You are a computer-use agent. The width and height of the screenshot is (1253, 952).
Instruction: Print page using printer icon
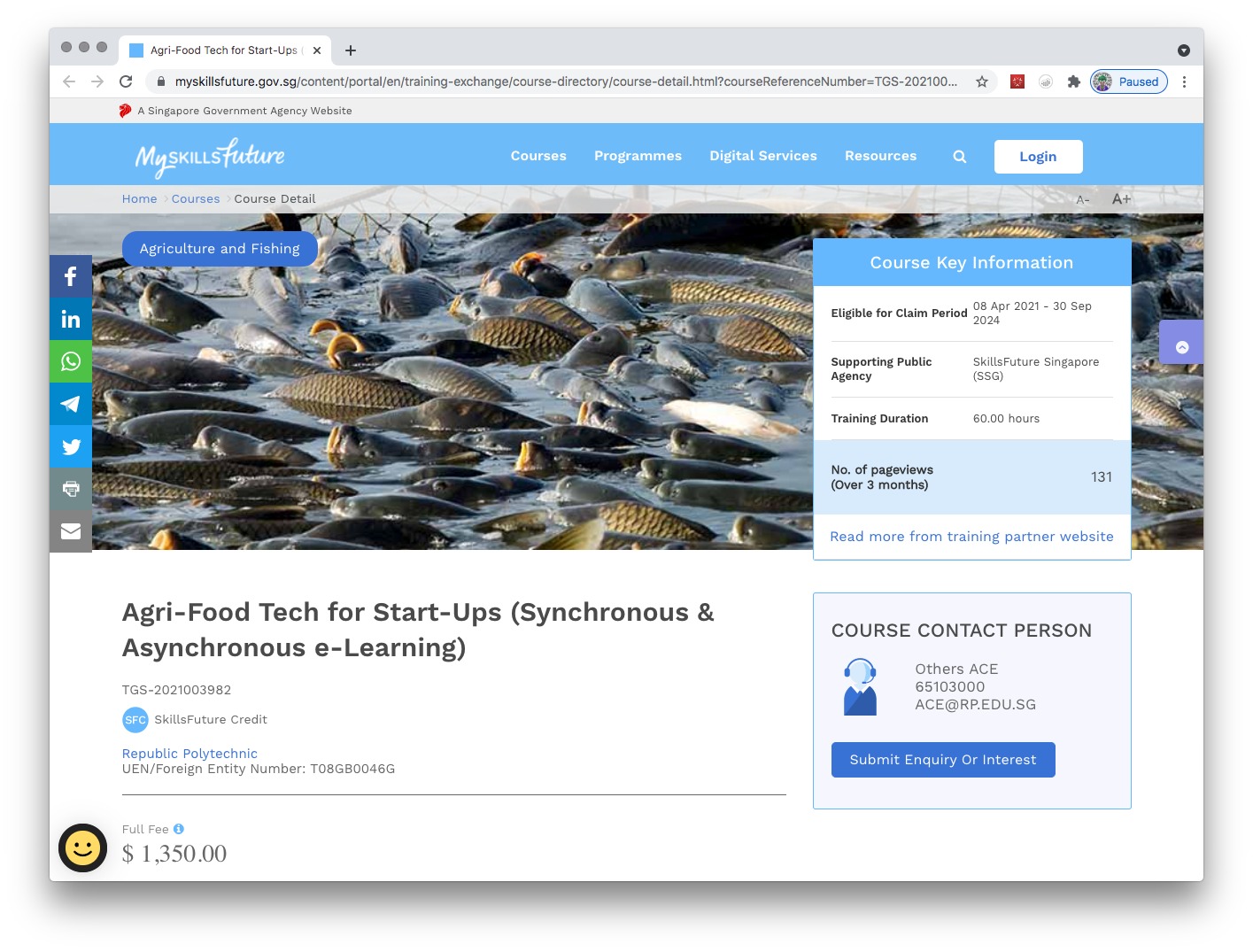[x=71, y=489]
